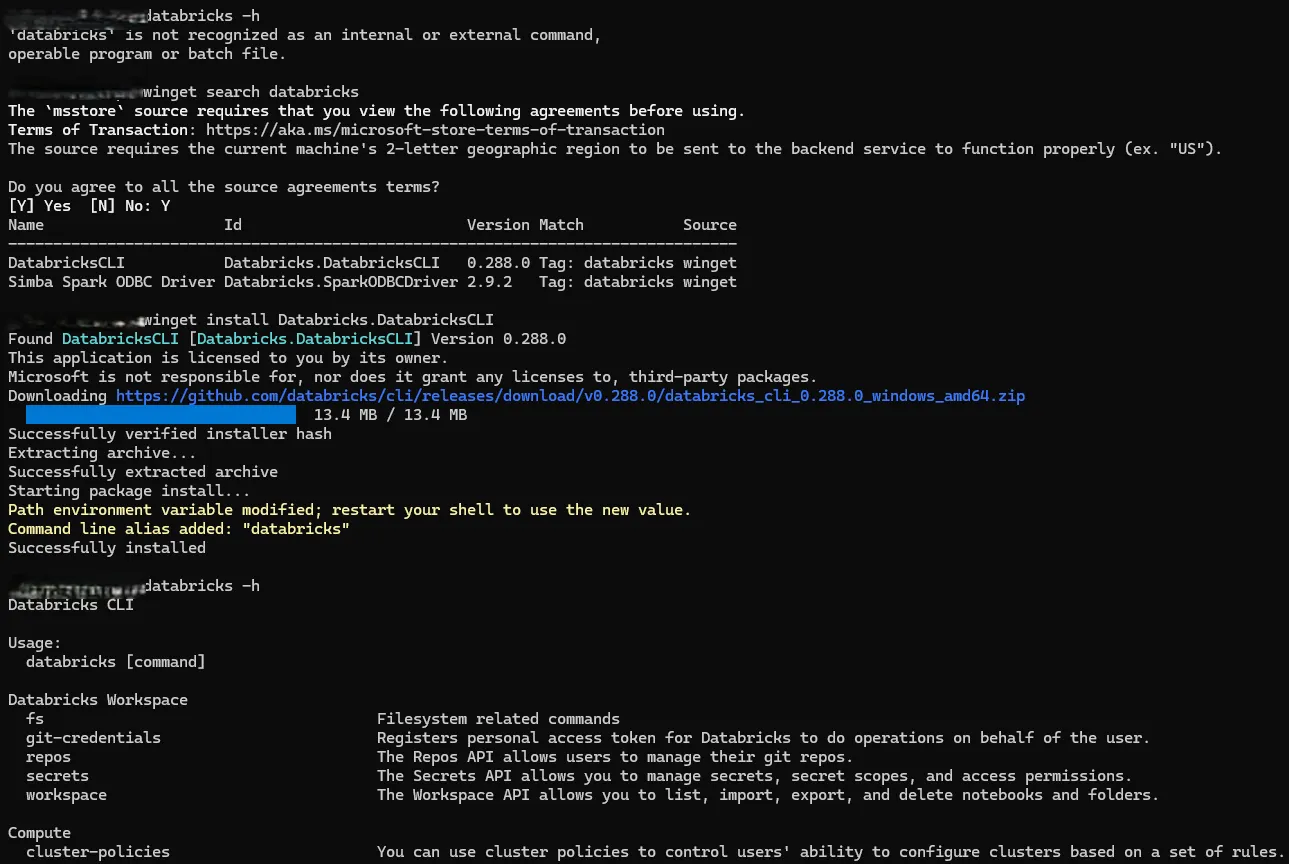
Task: Click the cyan DatabricksCLI name in Found line
Action: click(120, 339)
